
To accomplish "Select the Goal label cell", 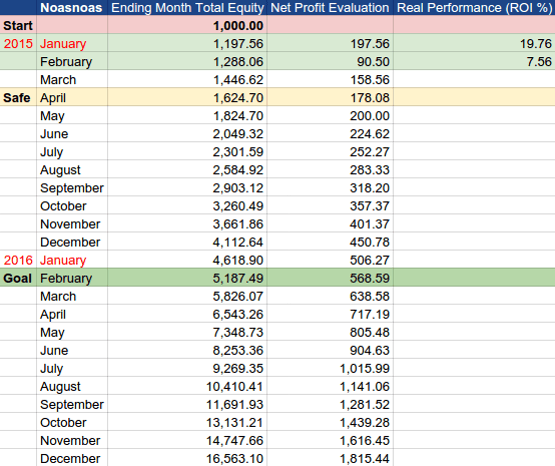I will 18,278.
